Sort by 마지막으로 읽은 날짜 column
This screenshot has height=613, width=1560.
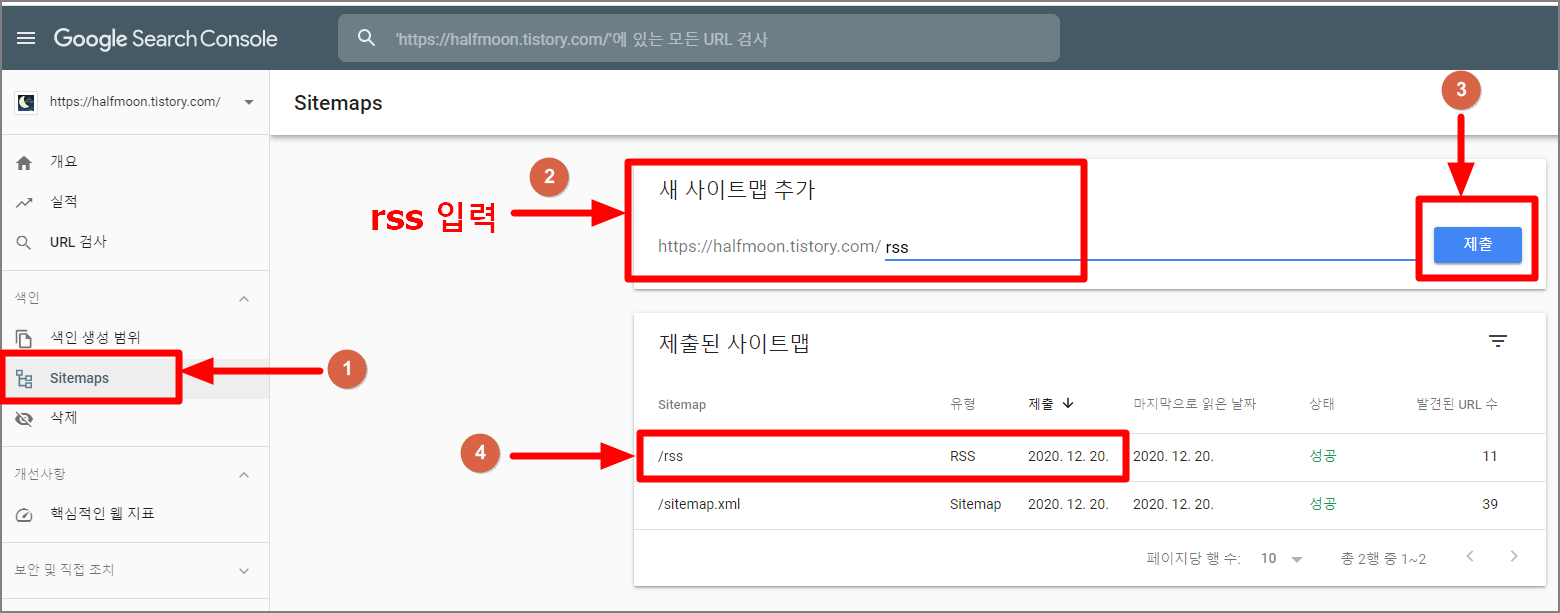point(1194,404)
